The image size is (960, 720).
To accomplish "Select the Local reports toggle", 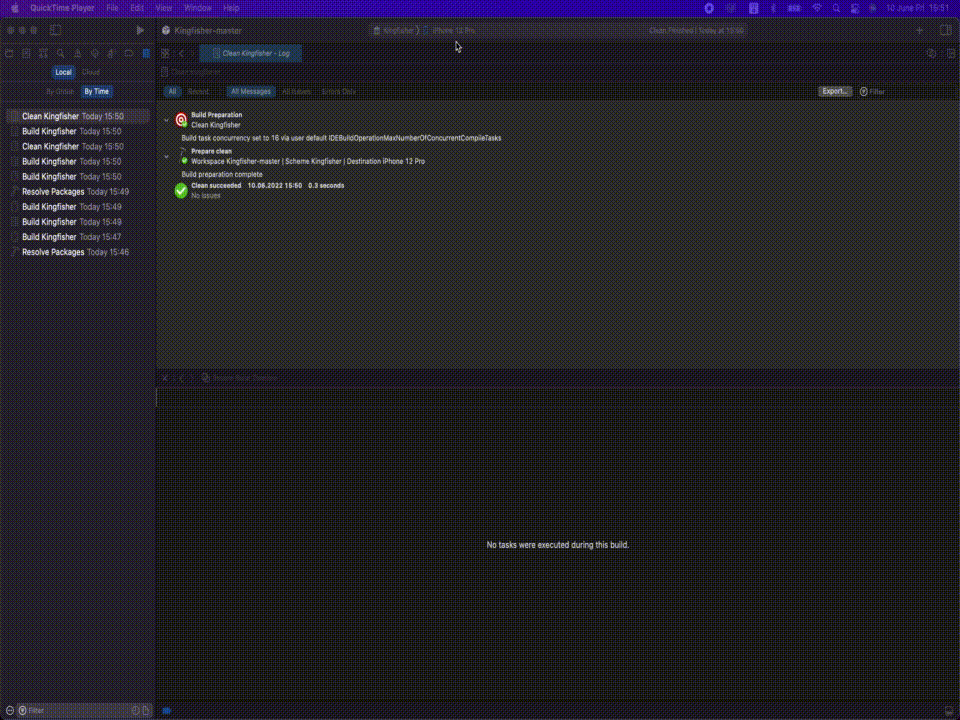I will point(64,72).
